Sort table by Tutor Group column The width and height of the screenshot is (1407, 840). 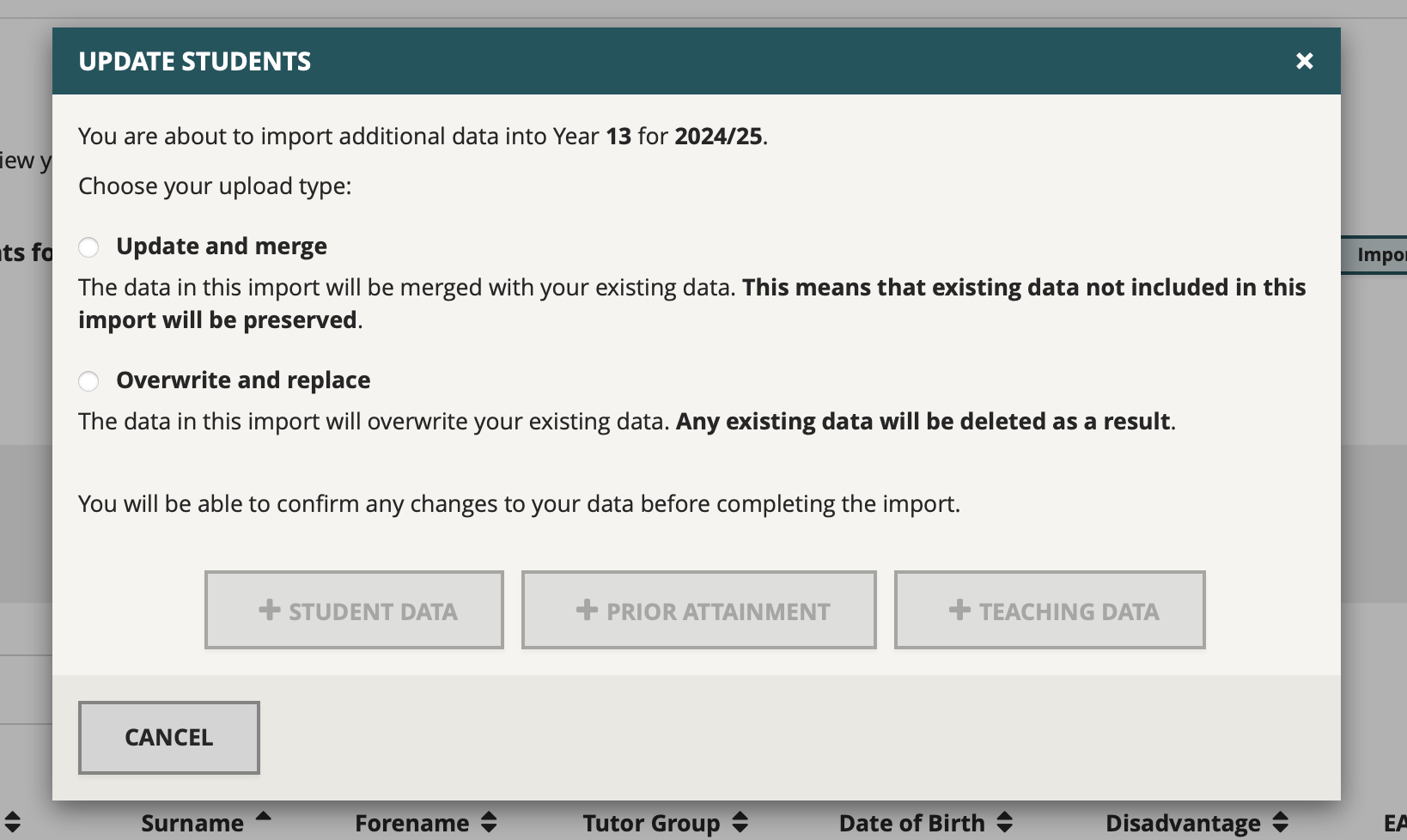pyautogui.click(x=666, y=823)
